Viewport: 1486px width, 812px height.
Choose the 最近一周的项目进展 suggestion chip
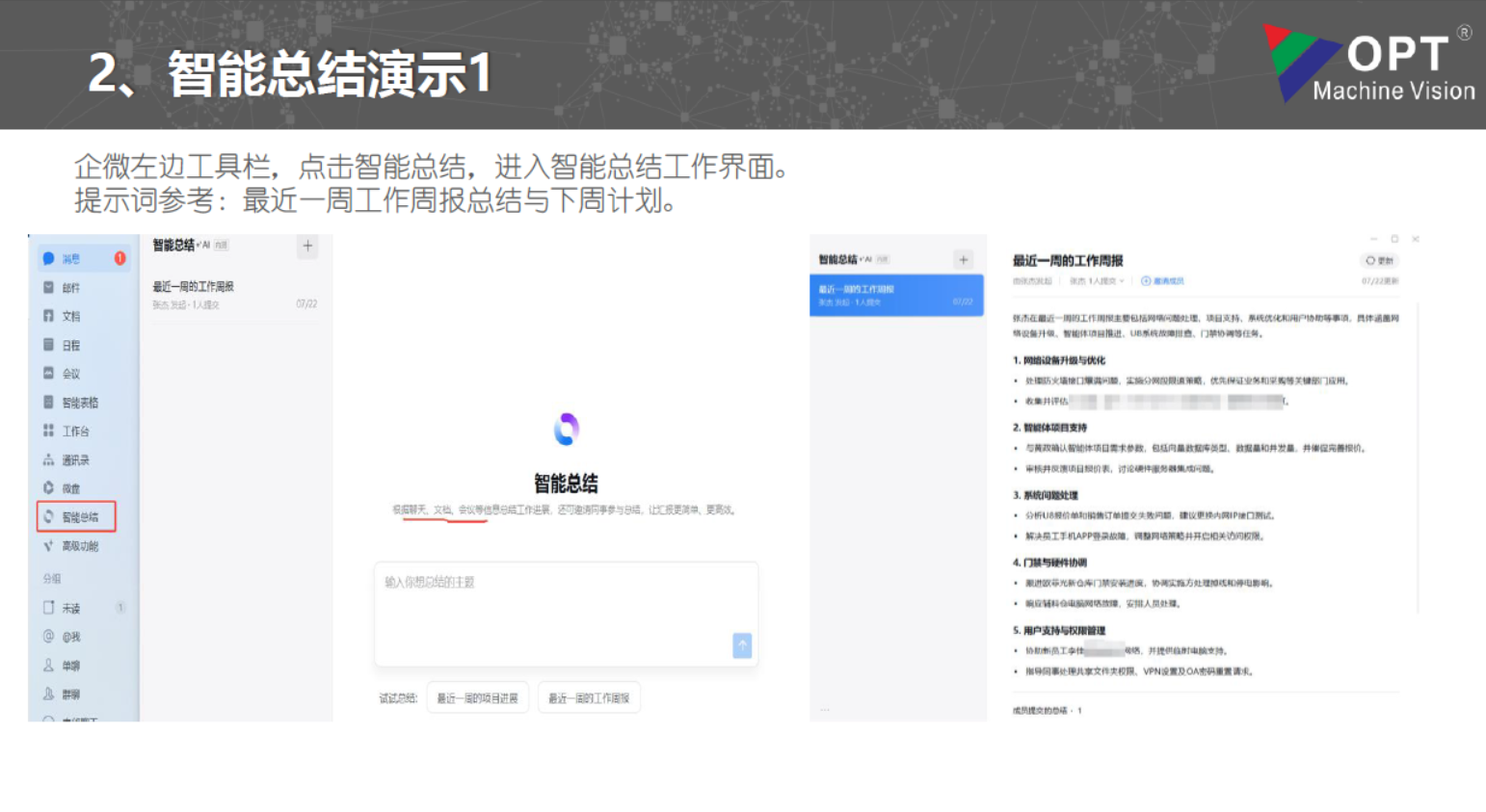pyautogui.click(x=478, y=698)
